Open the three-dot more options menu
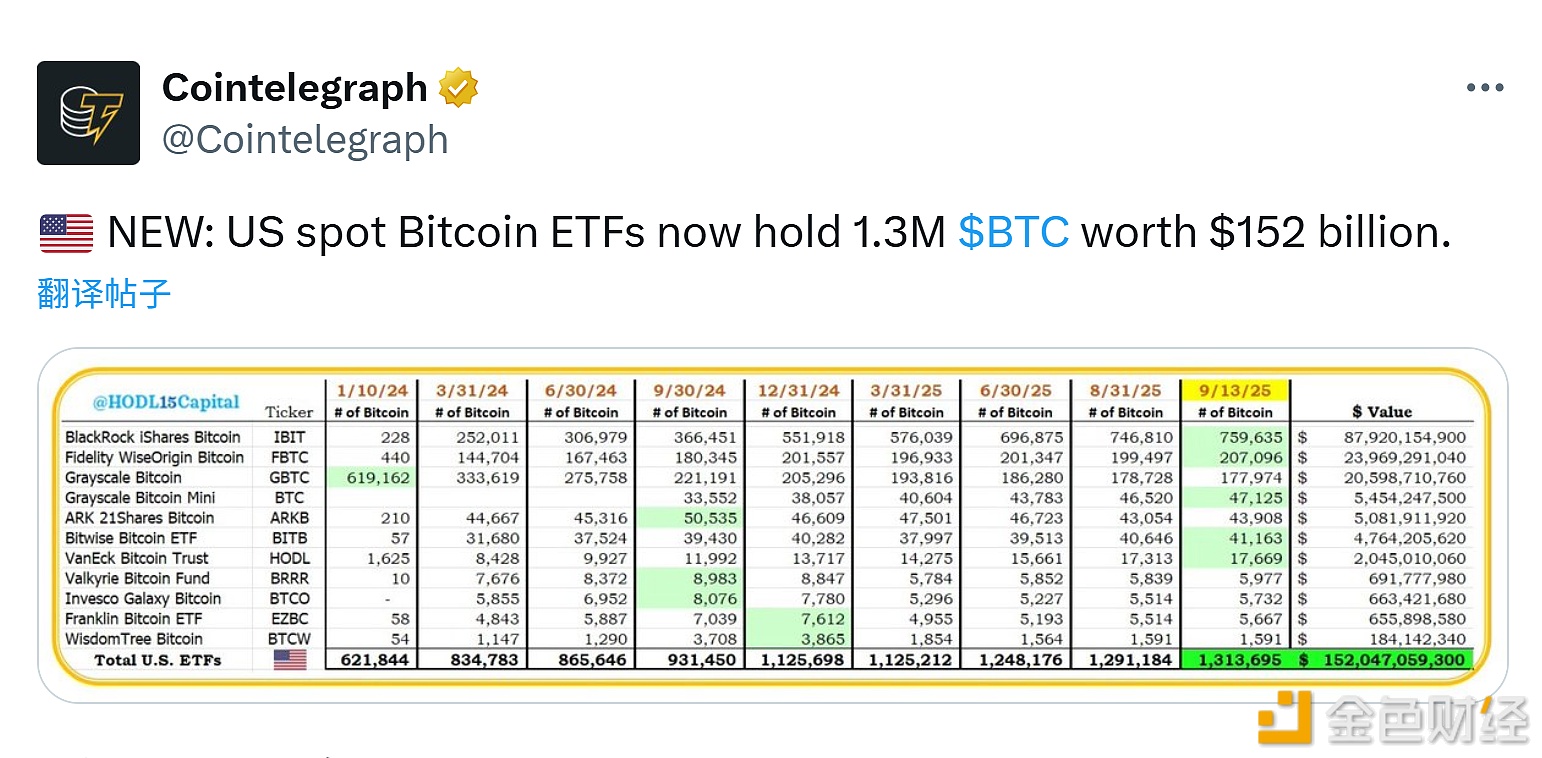Viewport: 1542px width, 758px height. tap(1485, 88)
